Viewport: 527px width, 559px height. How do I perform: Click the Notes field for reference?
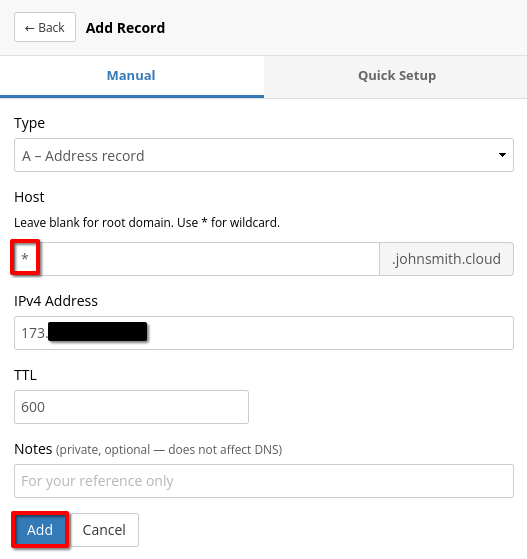pos(264,481)
